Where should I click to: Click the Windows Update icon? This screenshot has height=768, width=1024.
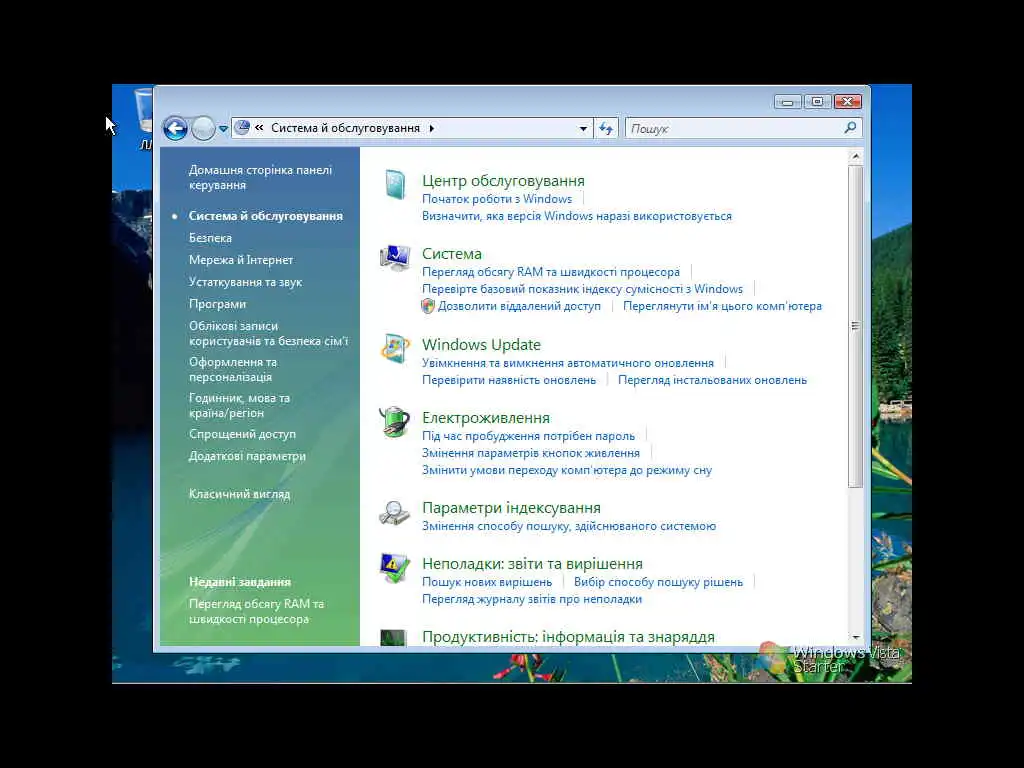pos(395,348)
